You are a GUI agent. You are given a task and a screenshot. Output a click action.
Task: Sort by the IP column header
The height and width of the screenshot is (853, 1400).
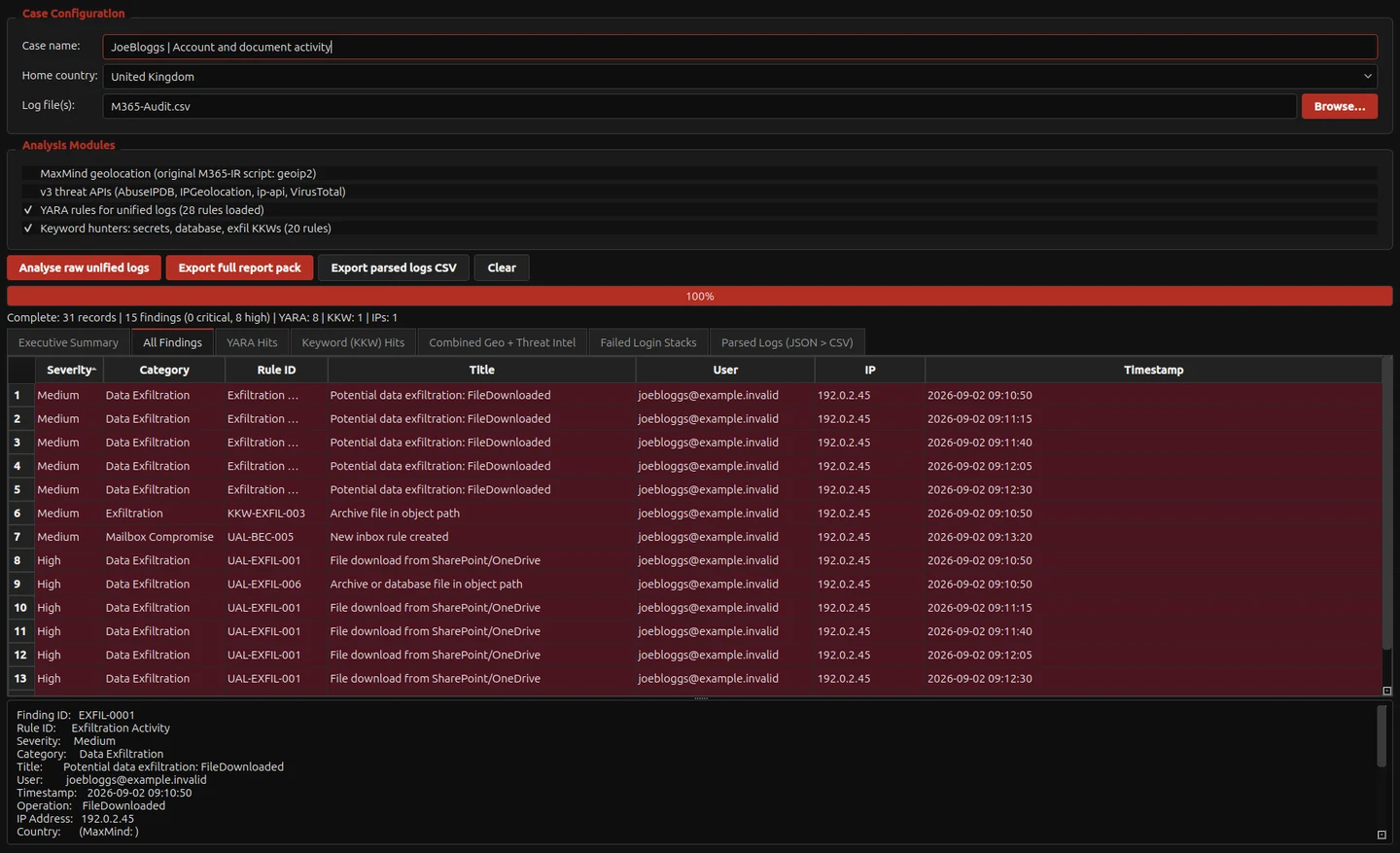870,370
